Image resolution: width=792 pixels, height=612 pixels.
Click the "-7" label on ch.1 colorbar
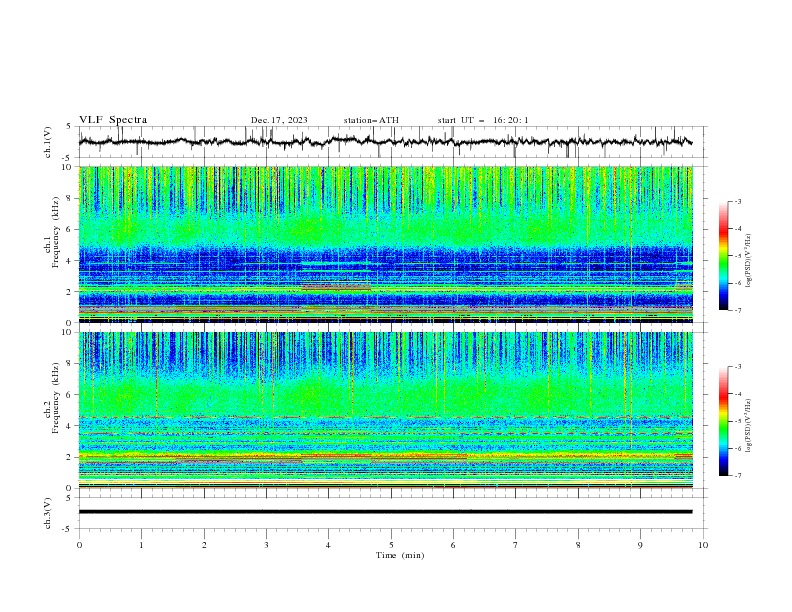tap(737, 311)
